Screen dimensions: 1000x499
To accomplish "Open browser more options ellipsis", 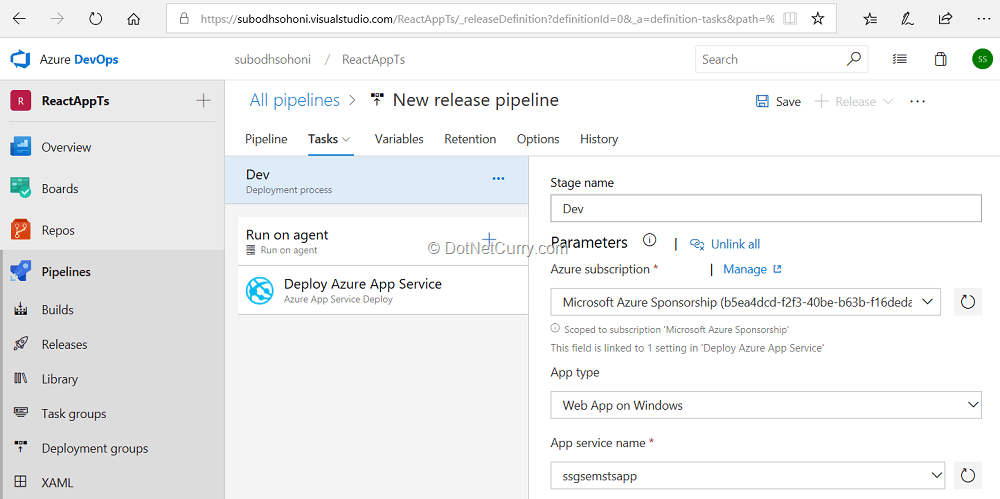I will coord(983,19).
